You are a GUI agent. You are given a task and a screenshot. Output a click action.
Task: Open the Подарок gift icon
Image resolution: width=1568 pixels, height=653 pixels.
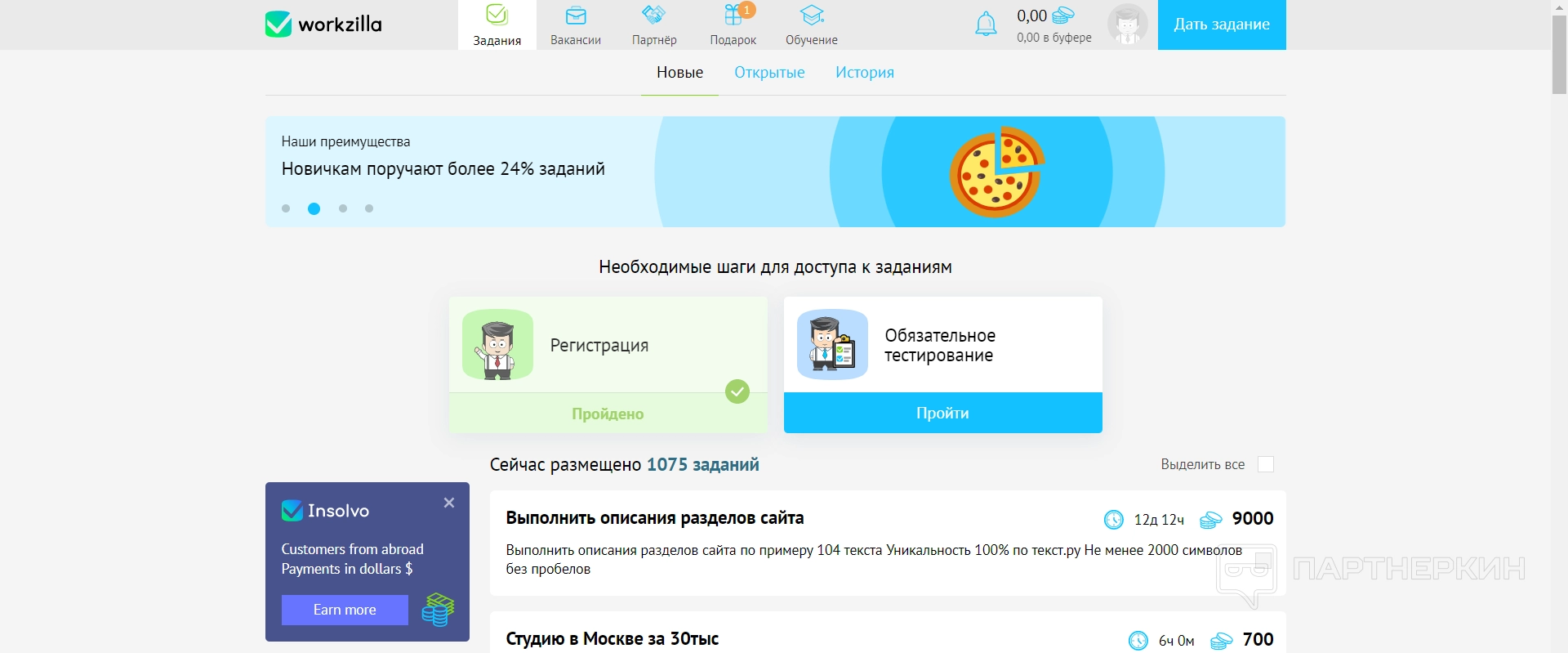pyautogui.click(x=733, y=15)
